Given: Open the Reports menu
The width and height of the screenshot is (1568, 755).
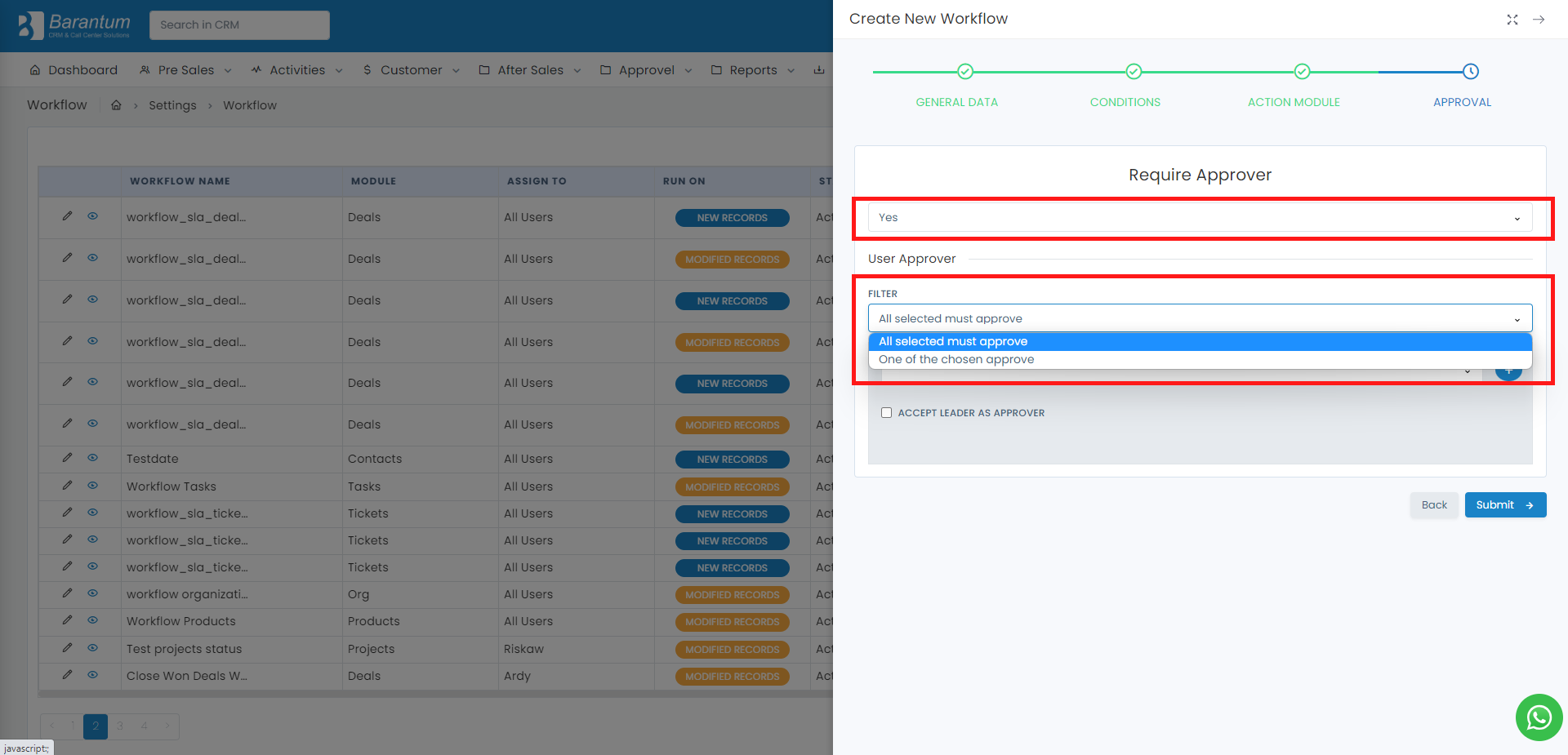Looking at the screenshot, I should tap(752, 70).
